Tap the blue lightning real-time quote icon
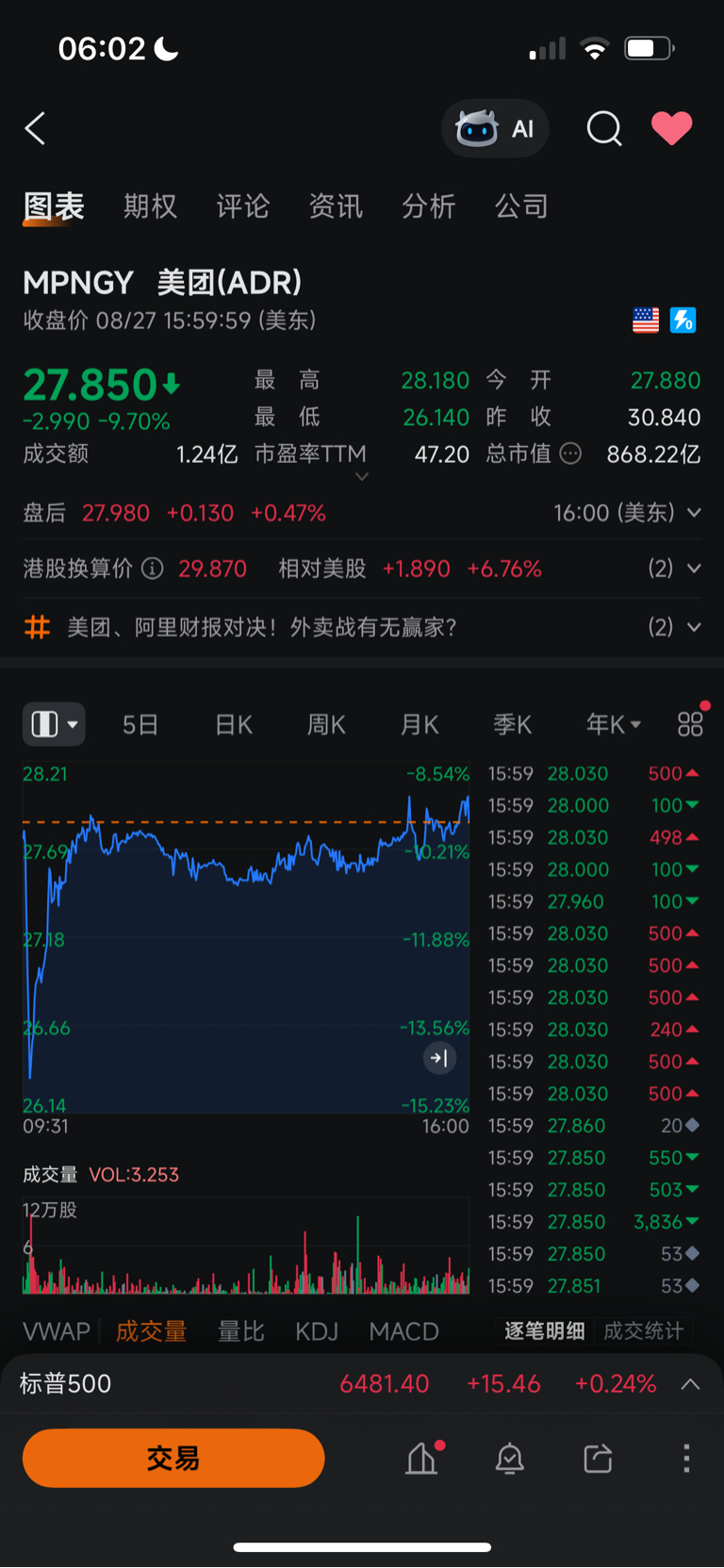Viewport: 724px width, 1568px height. tap(683, 321)
